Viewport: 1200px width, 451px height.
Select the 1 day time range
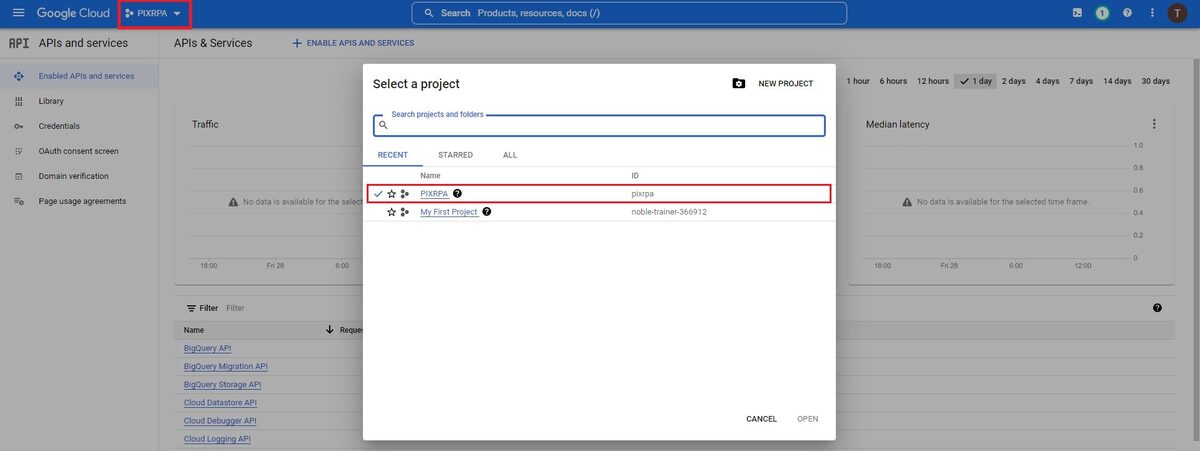click(975, 81)
